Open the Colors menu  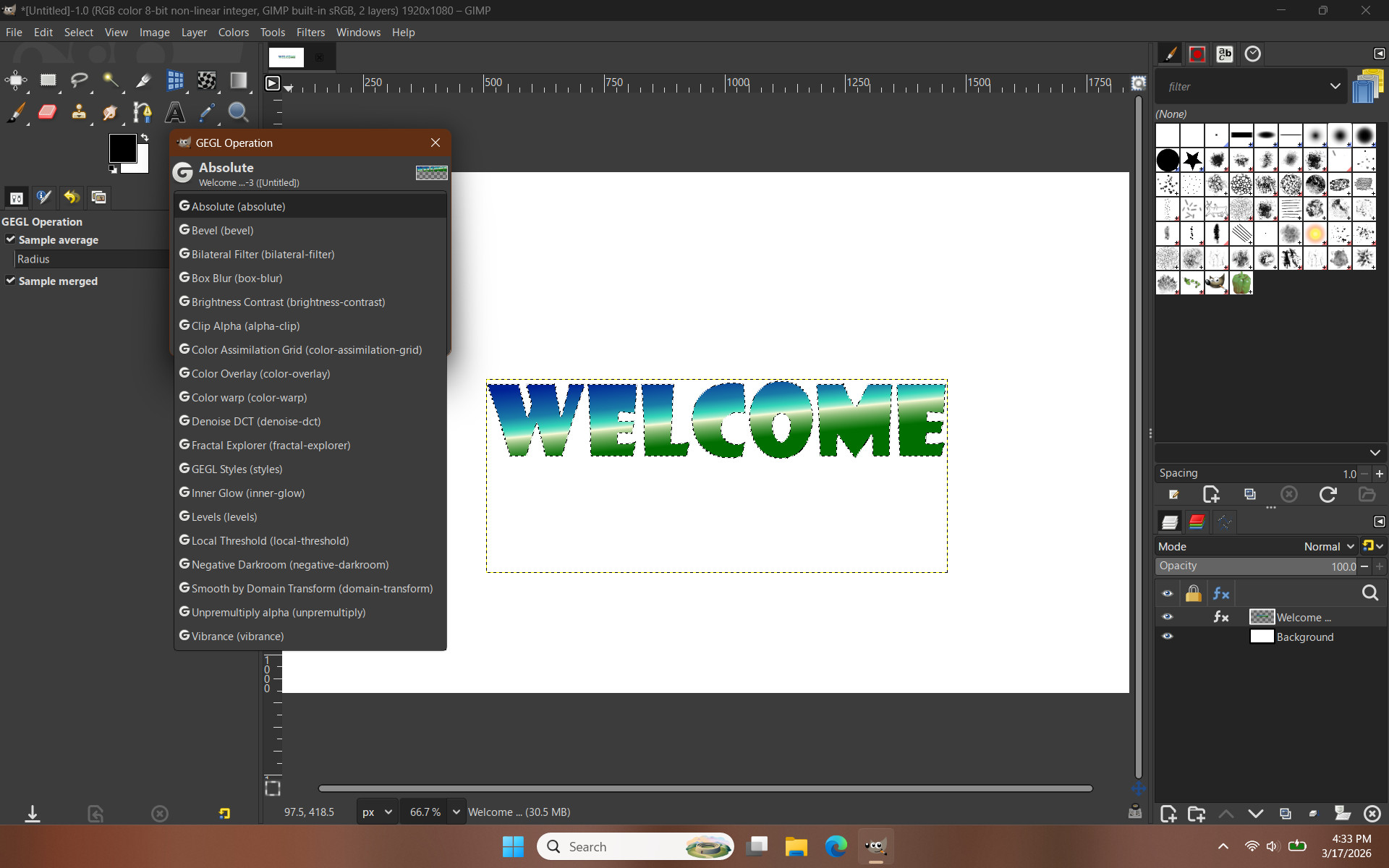pos(233,32)
